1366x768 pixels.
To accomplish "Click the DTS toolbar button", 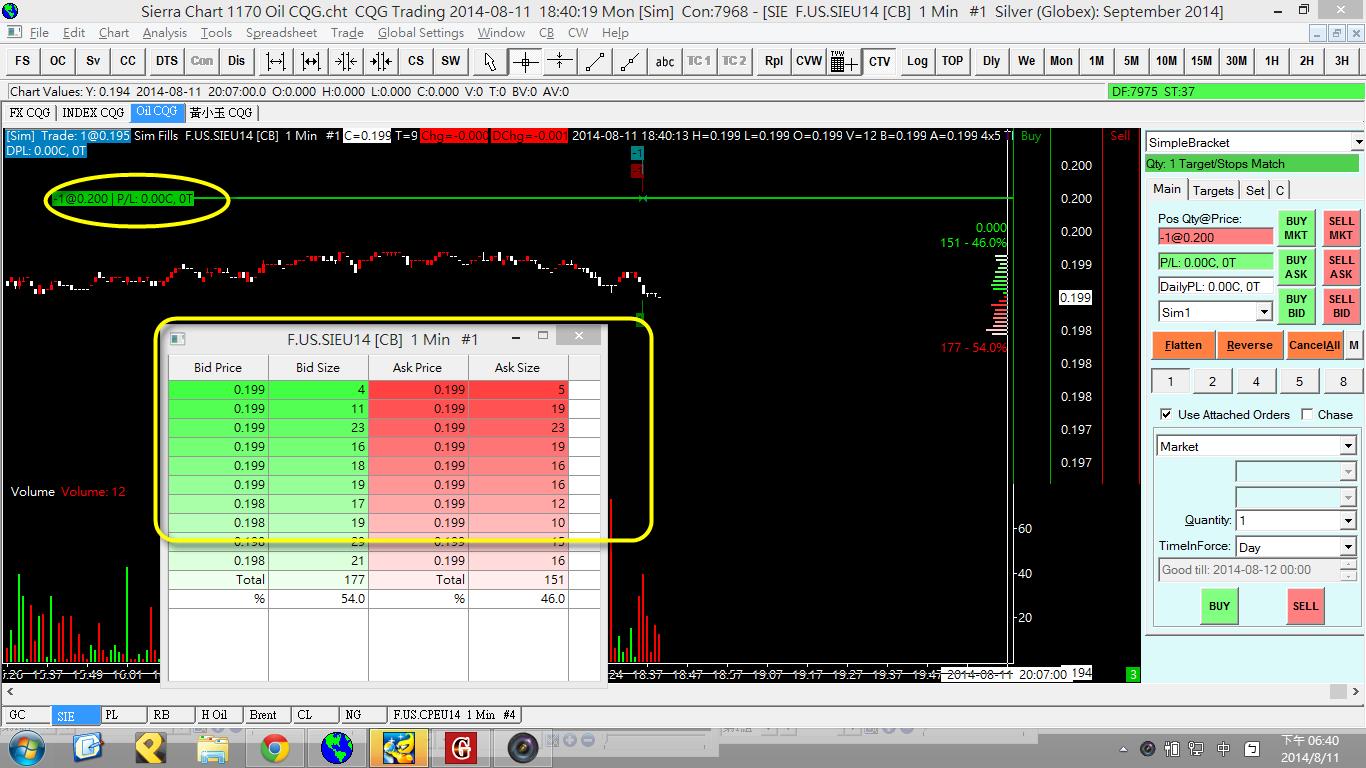I will (166, 61).
